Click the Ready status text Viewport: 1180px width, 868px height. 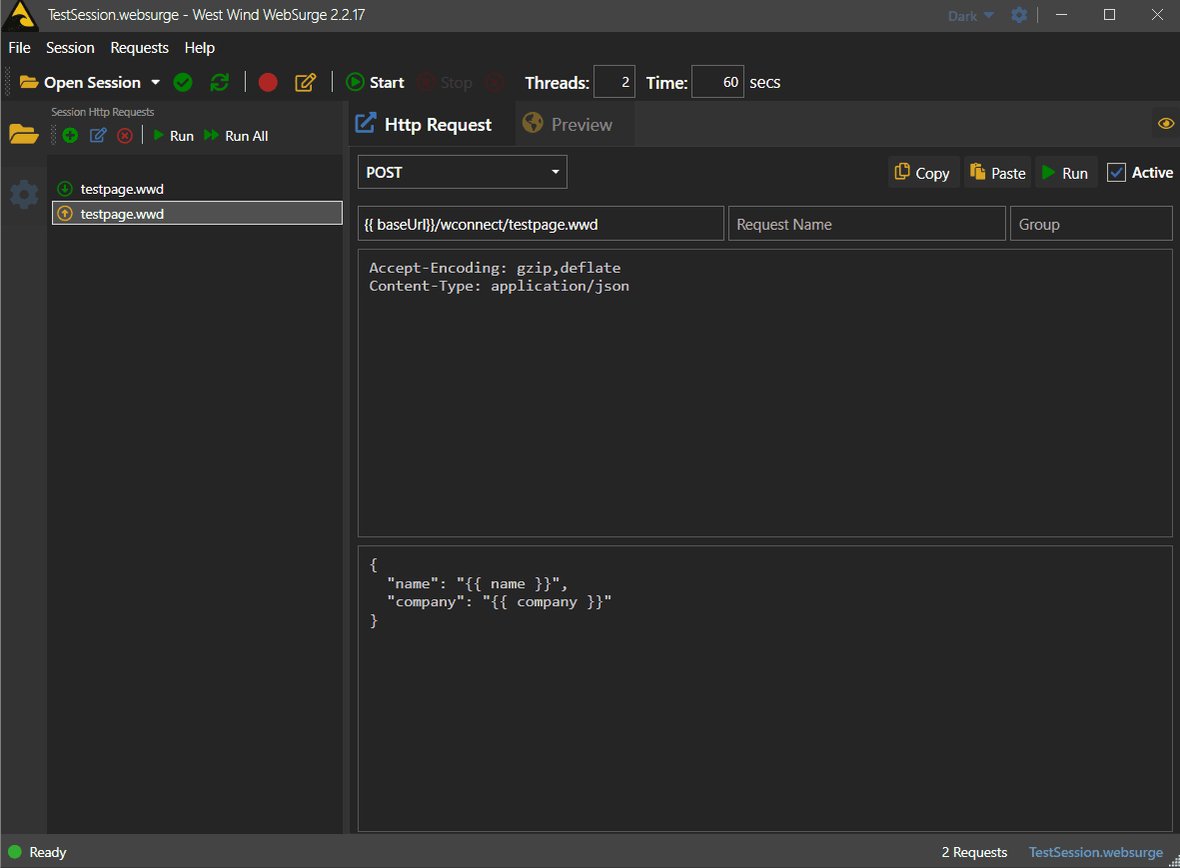47,852
